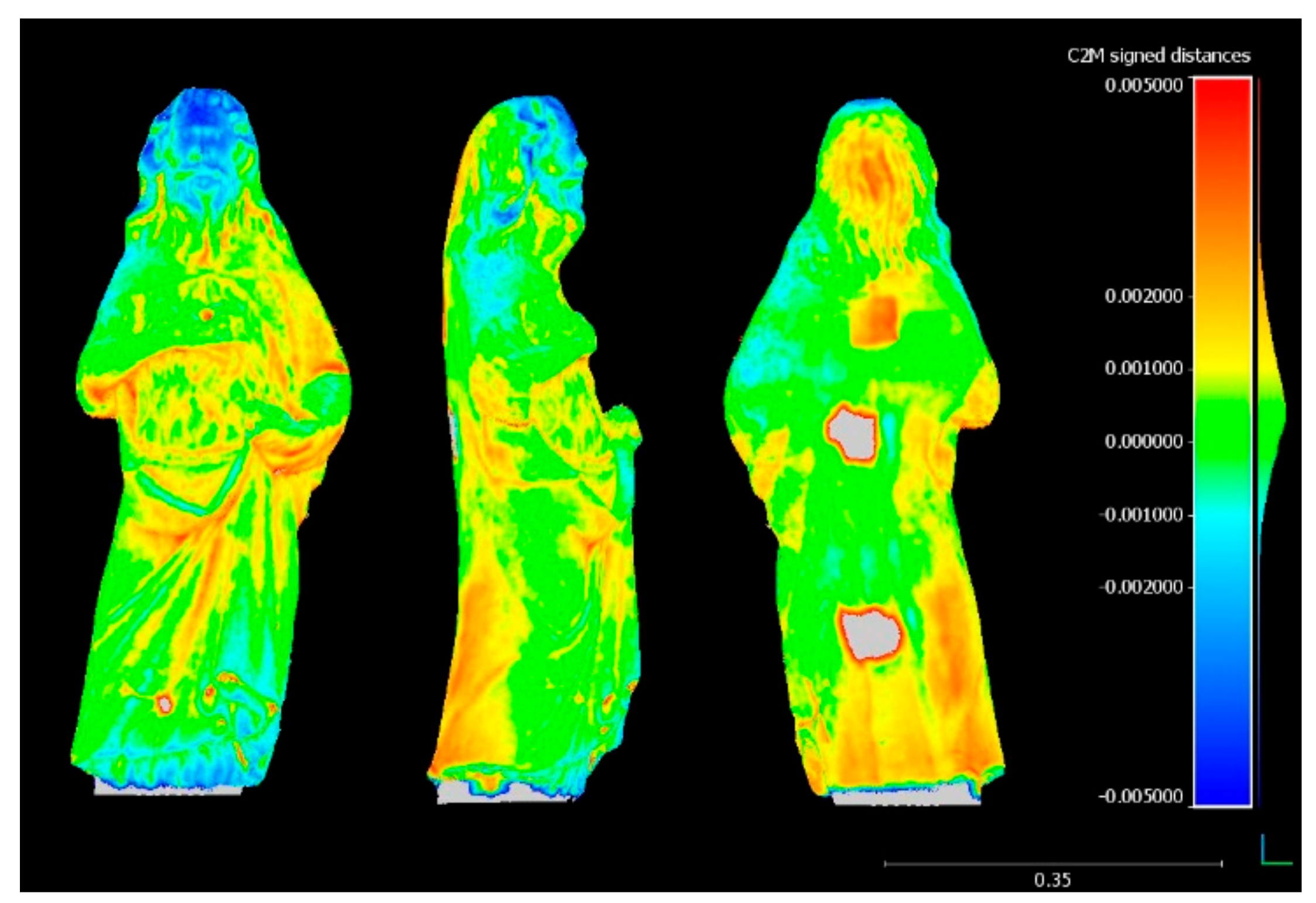Click the small gray hole on left statue
Viewport: 1316px width, 903px height.
[x=165, y=704]
